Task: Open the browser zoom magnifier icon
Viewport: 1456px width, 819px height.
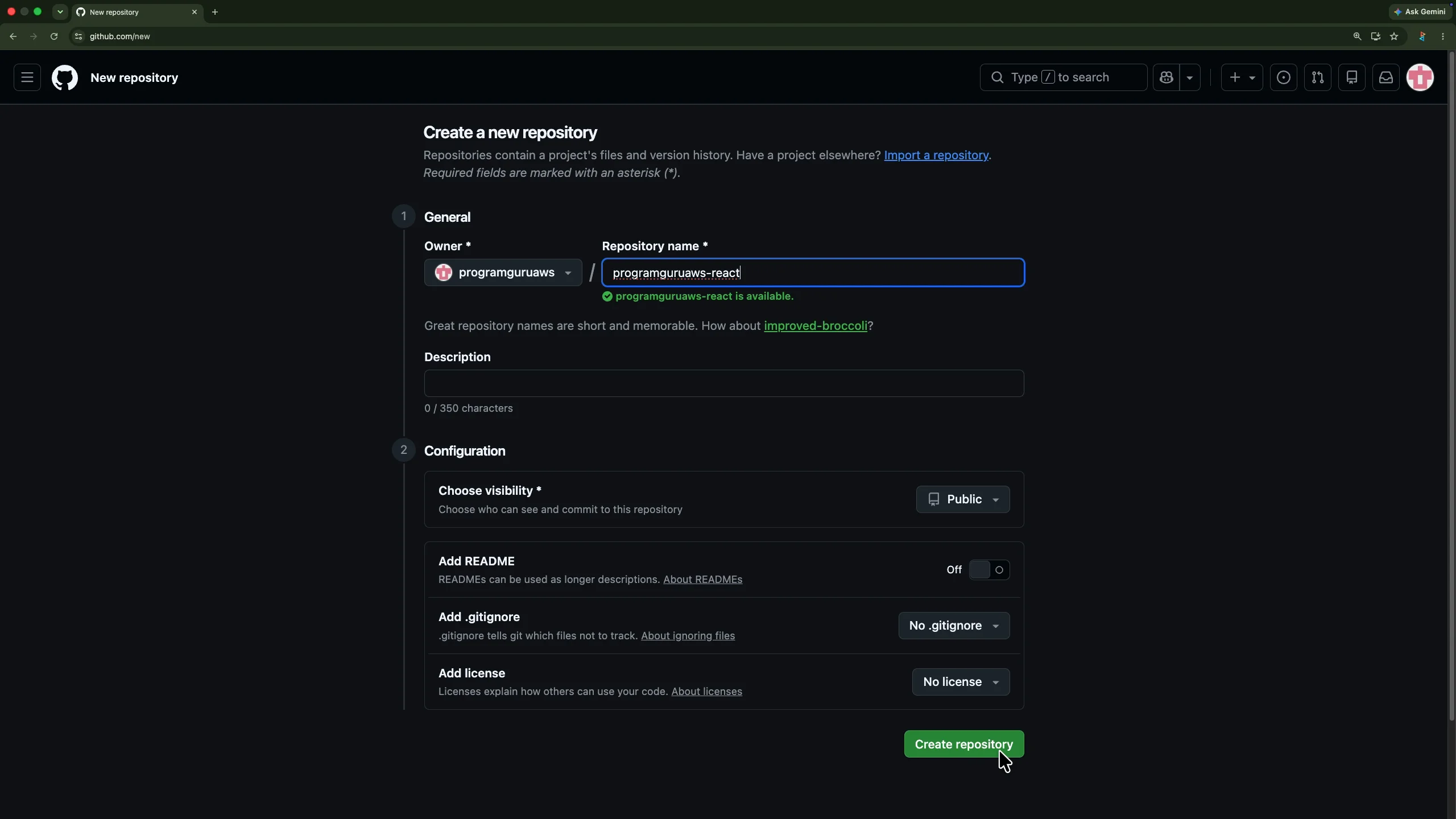Action: [1357, 36]
